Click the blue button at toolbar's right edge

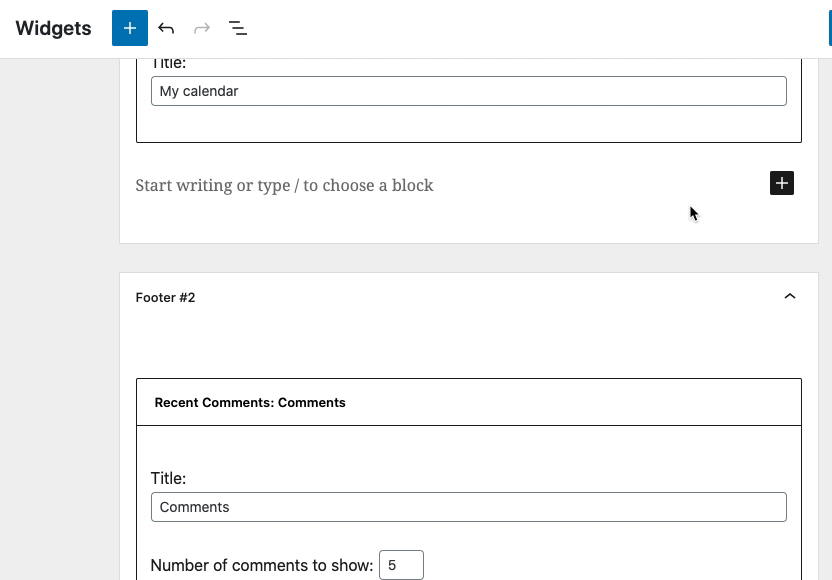(829, 28)
